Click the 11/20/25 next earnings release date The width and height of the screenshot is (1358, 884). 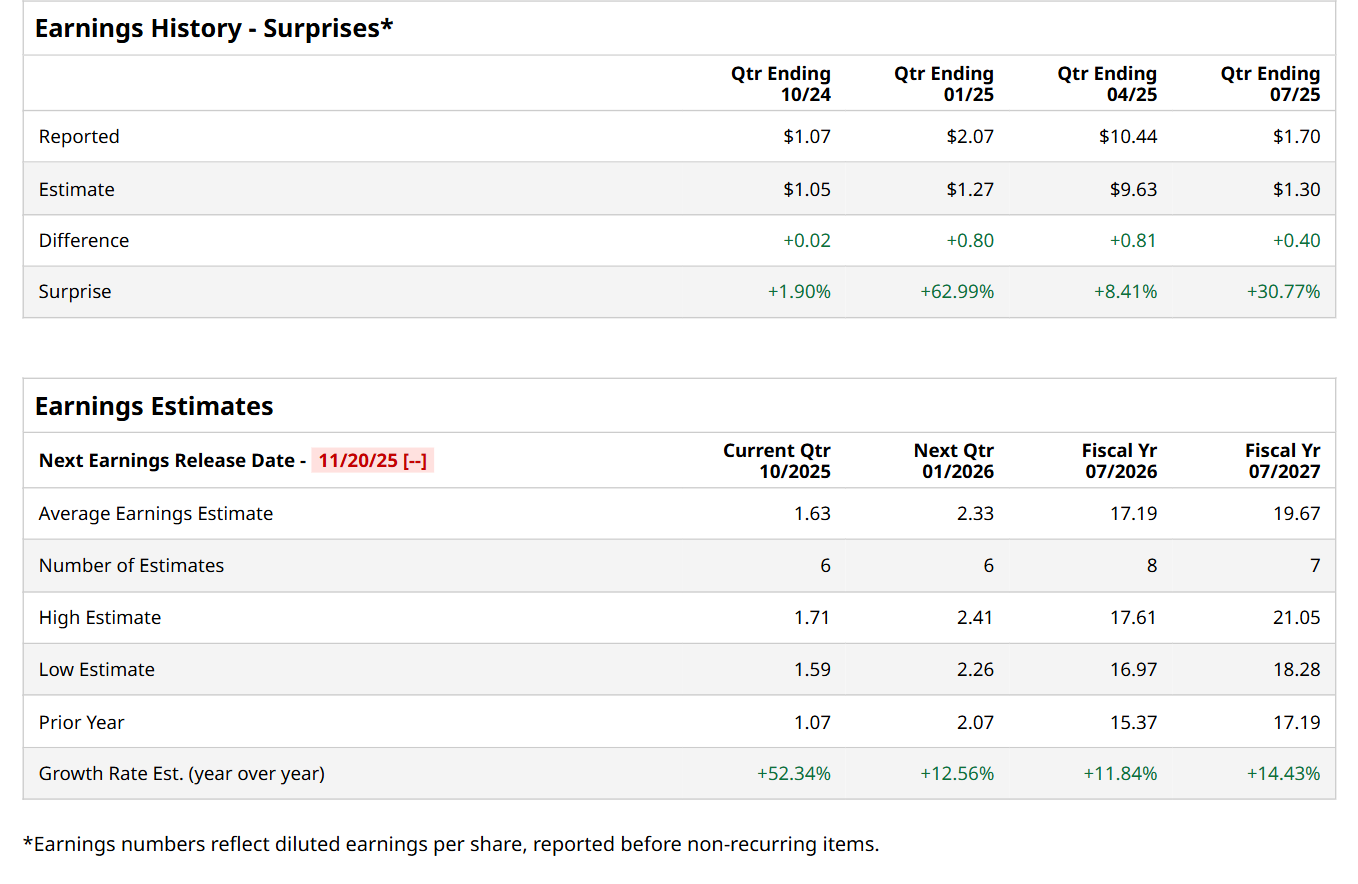point(372,461)
